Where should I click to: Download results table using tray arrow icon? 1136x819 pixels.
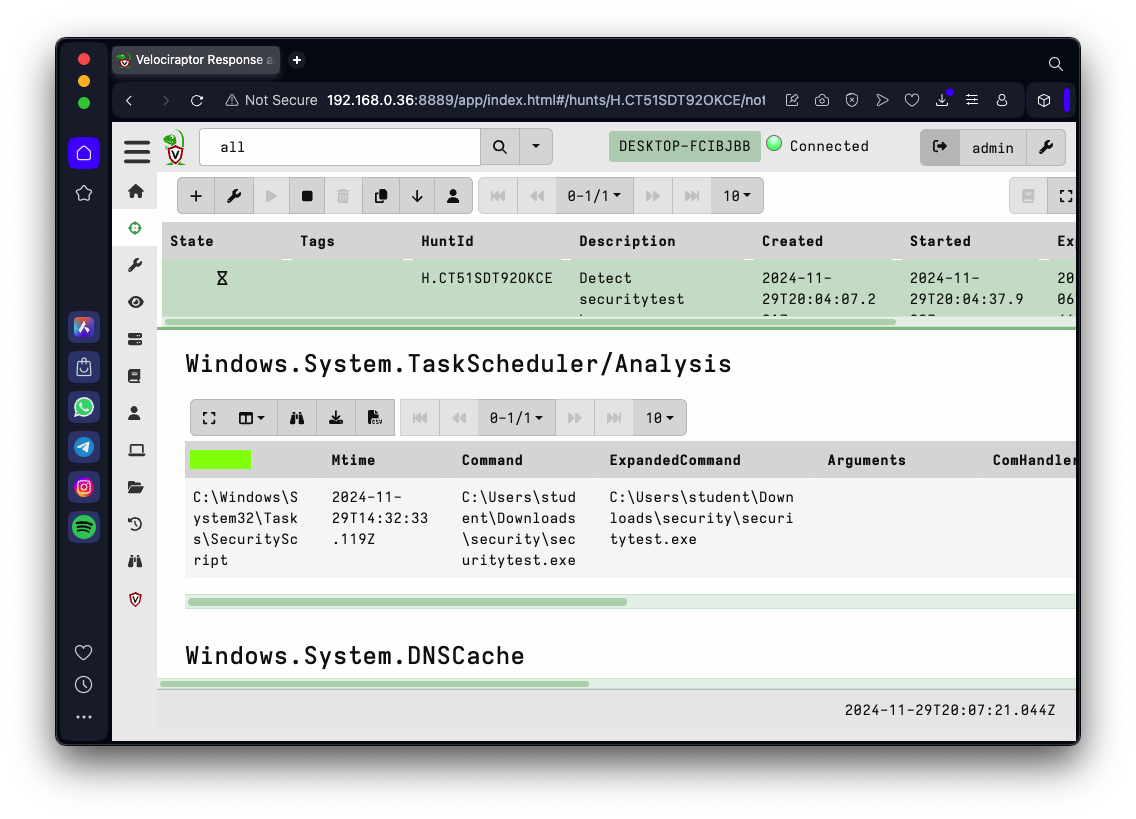(x=336, y=418)
